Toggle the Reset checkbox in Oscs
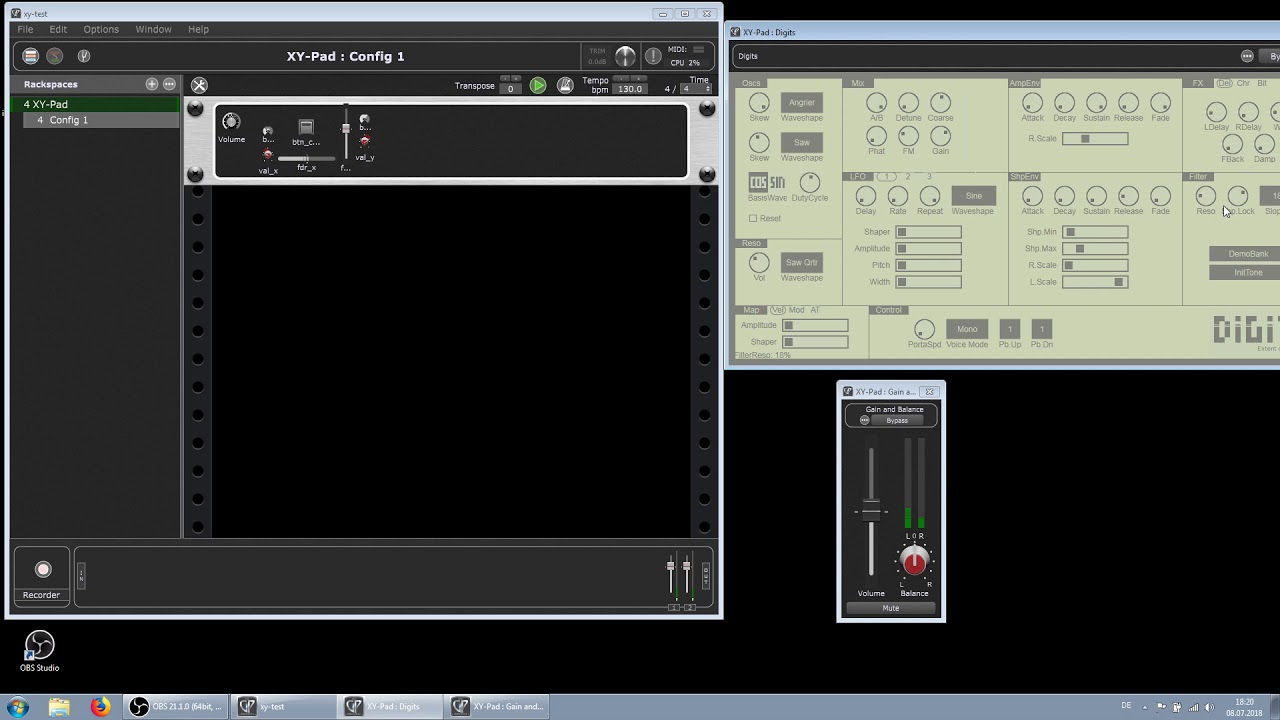The image size is (1280, 720). (x=753, y=218)
